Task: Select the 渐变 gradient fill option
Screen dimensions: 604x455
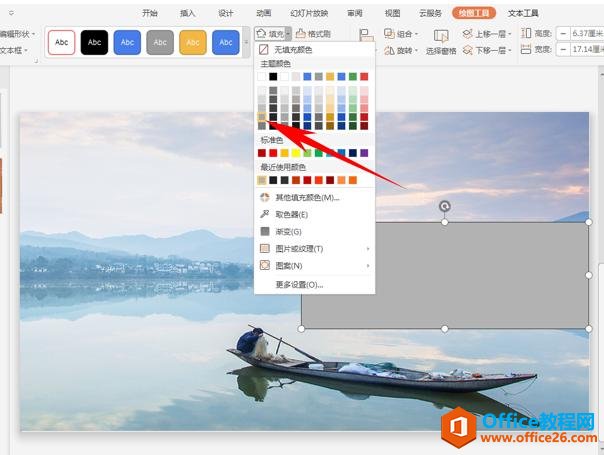Action: pyautogui.click(x=264, y=232)
